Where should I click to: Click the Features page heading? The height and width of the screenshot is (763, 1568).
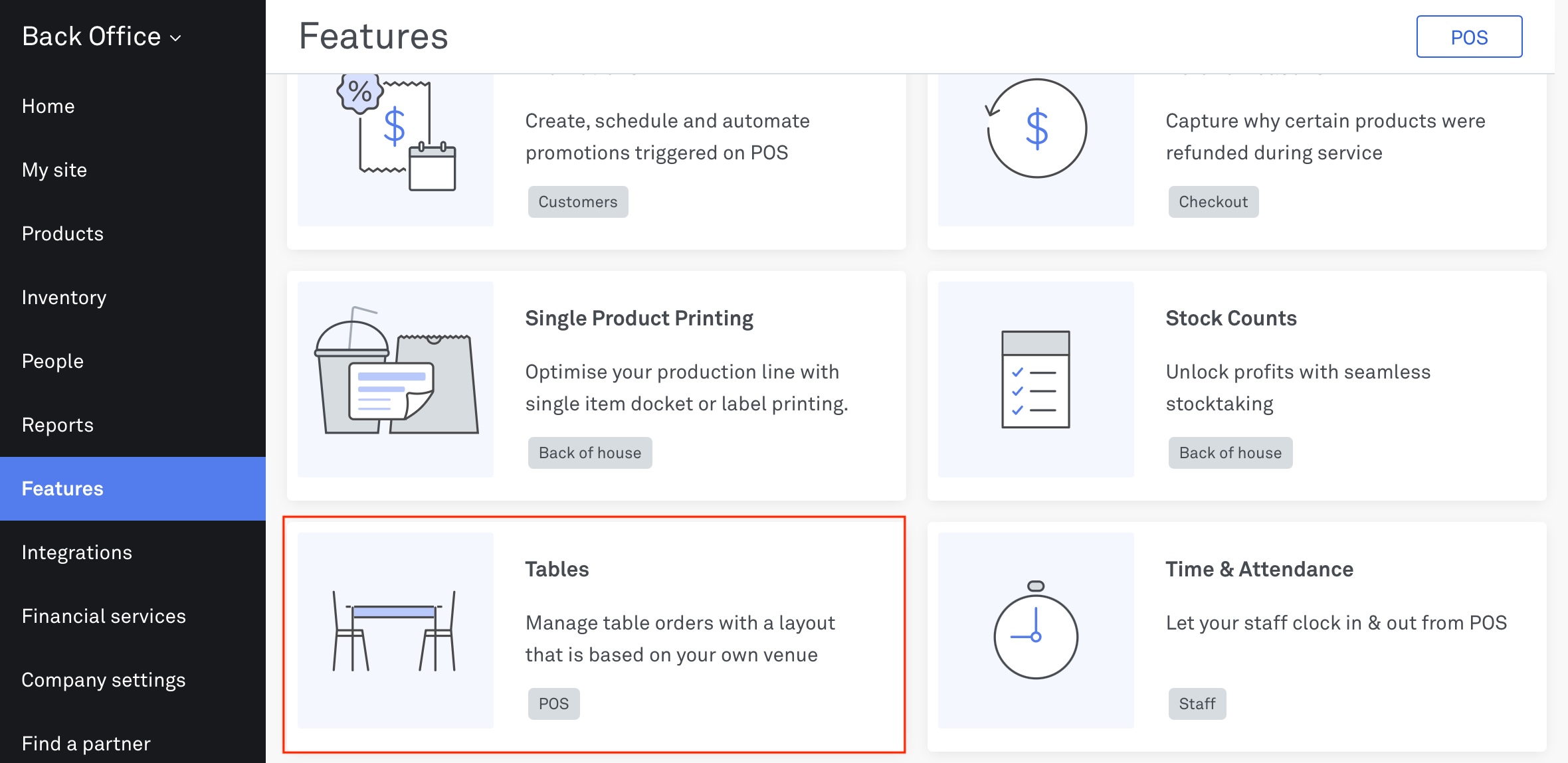373,36
